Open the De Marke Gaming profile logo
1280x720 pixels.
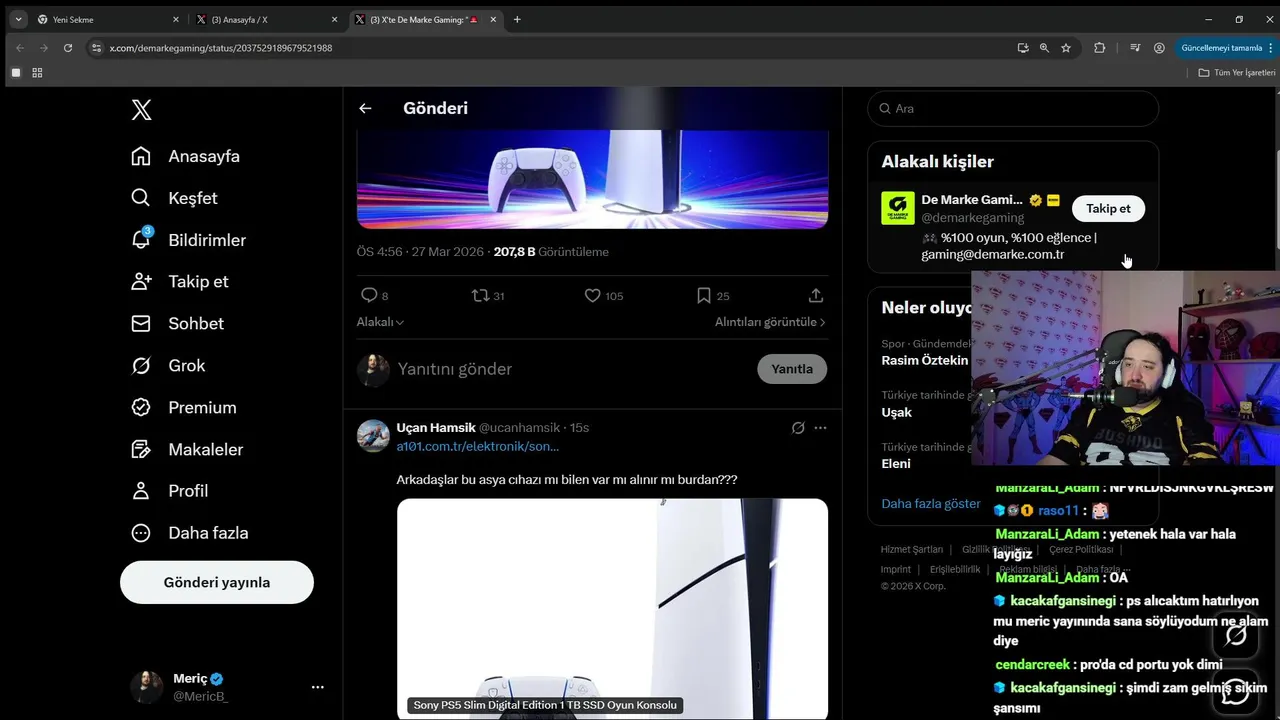(898, 208)
